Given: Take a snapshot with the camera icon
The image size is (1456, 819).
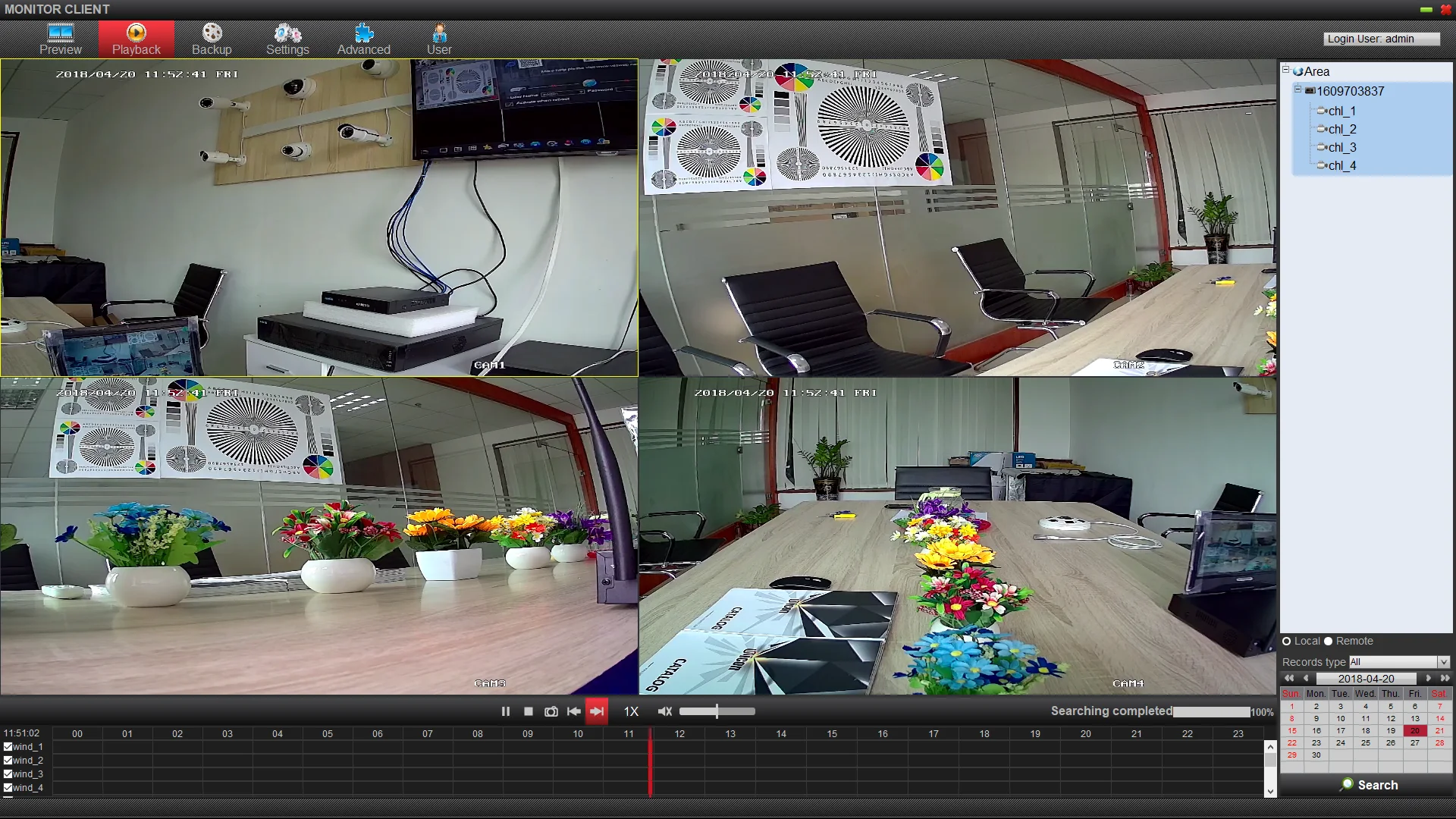Looking at the screenshot, I should [x=551, y=711].
